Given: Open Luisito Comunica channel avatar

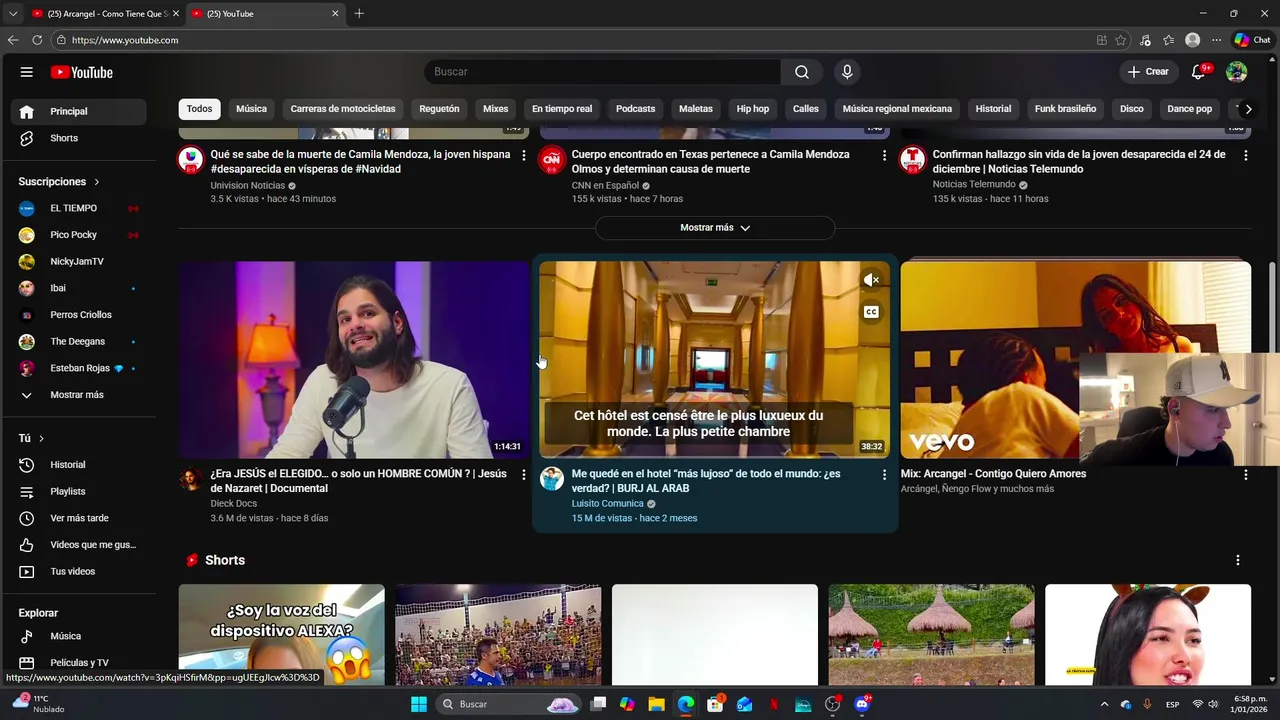Looking at the screenshot, I should tap(552, 478).
